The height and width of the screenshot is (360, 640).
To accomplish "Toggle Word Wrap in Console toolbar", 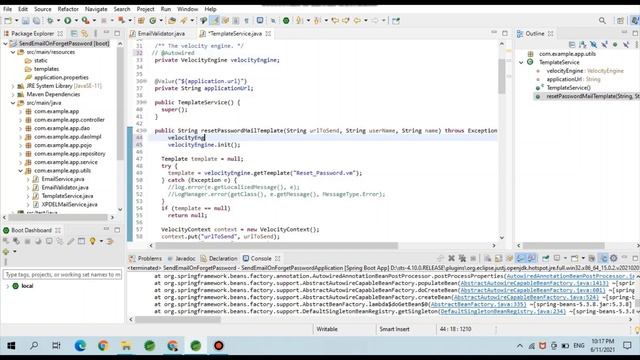I will tap(509, 258).
